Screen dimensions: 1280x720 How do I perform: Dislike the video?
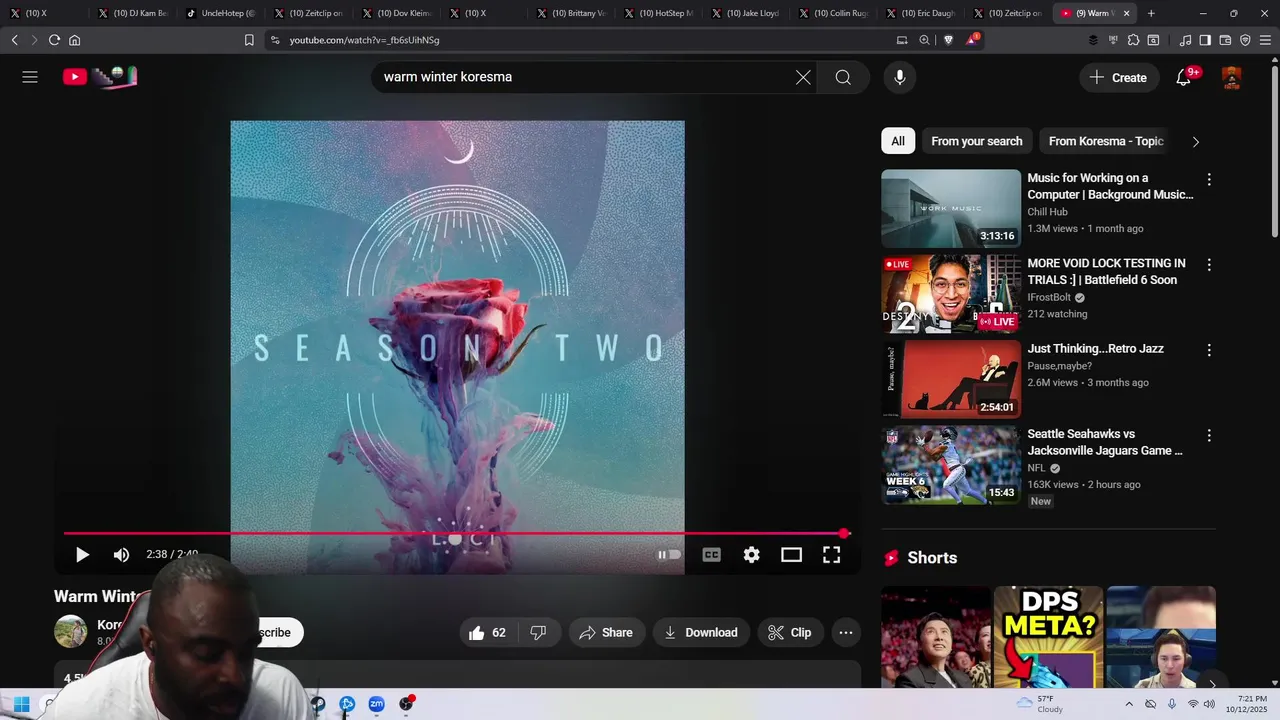point(538,632)
